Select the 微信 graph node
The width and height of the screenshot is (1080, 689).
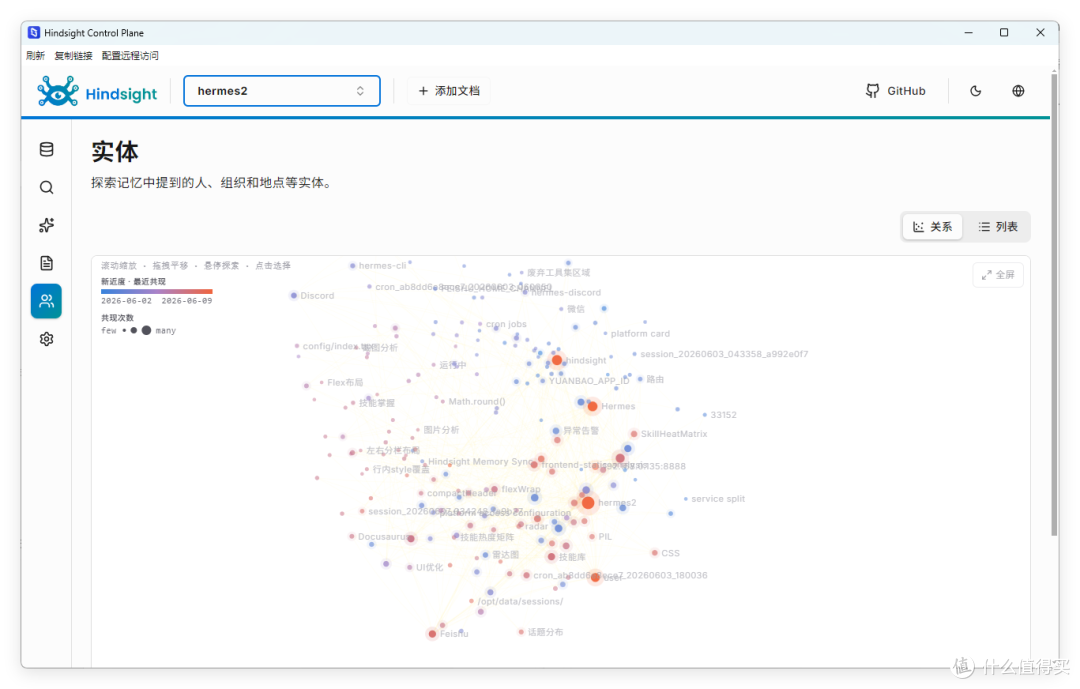coord(561,309)
